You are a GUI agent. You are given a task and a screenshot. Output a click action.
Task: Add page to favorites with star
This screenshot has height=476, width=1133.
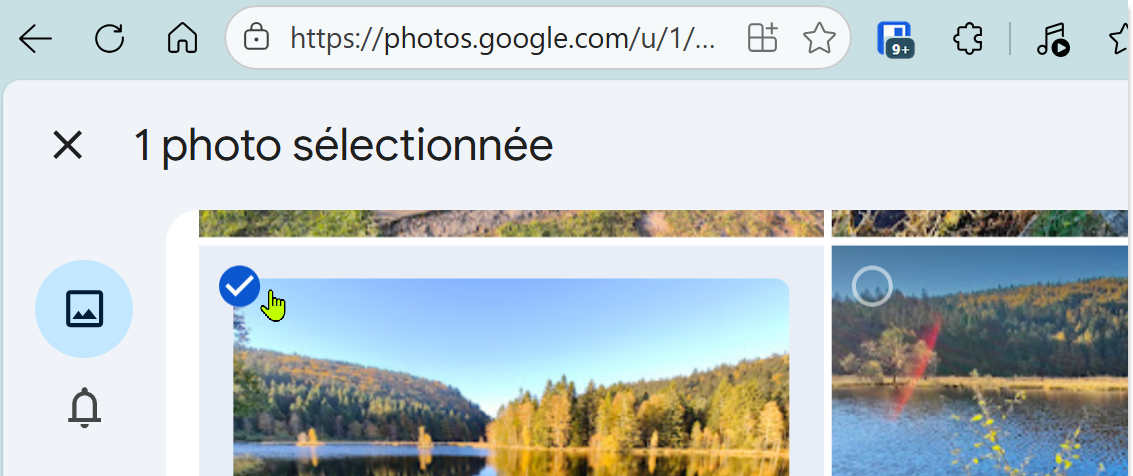[819, 39]
